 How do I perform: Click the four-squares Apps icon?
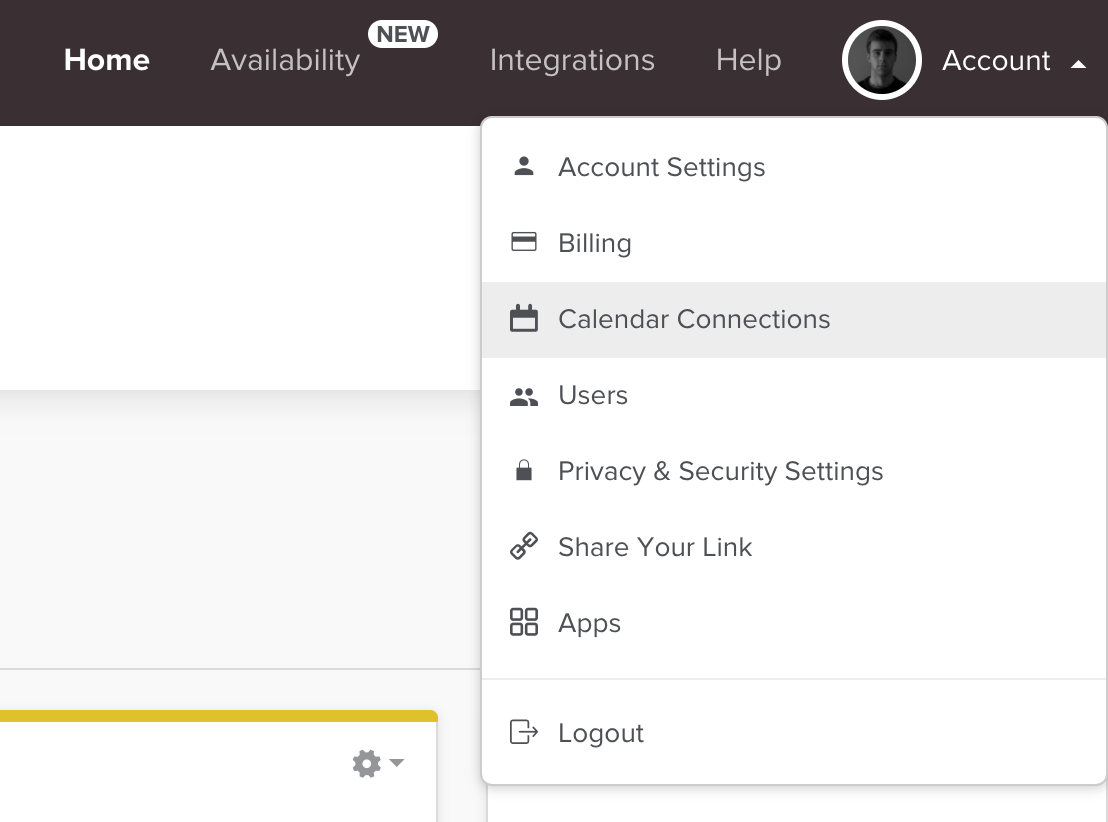click(x=523, y=622)
